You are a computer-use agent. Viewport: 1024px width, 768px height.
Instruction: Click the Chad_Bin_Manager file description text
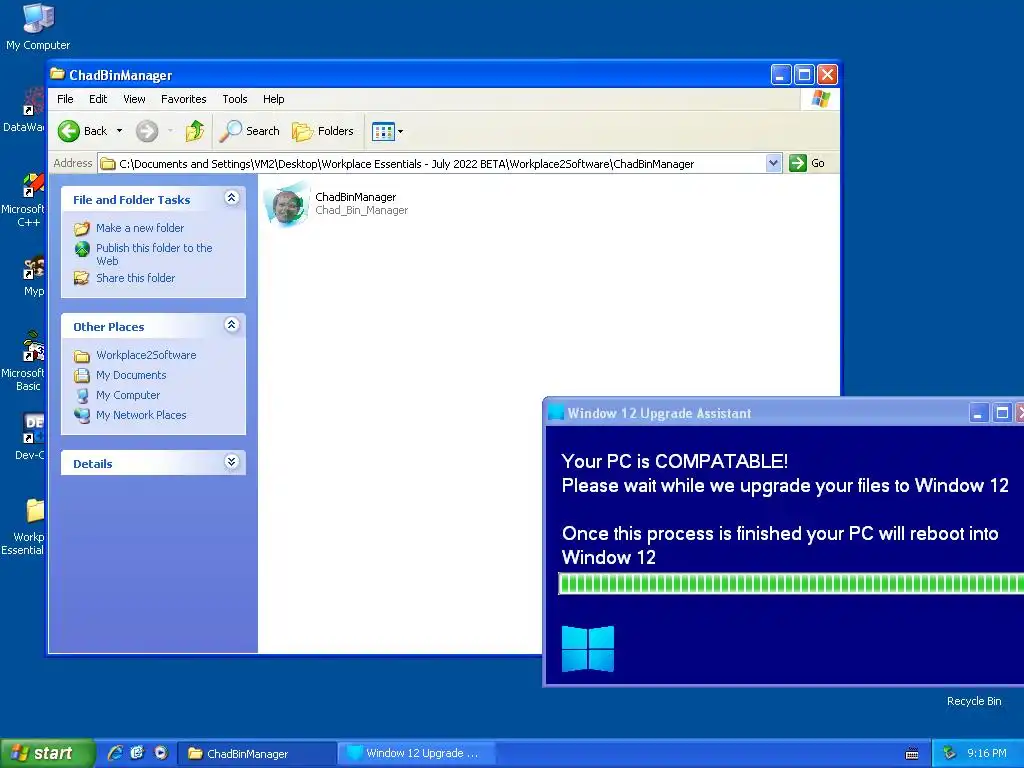pos(362,210)
